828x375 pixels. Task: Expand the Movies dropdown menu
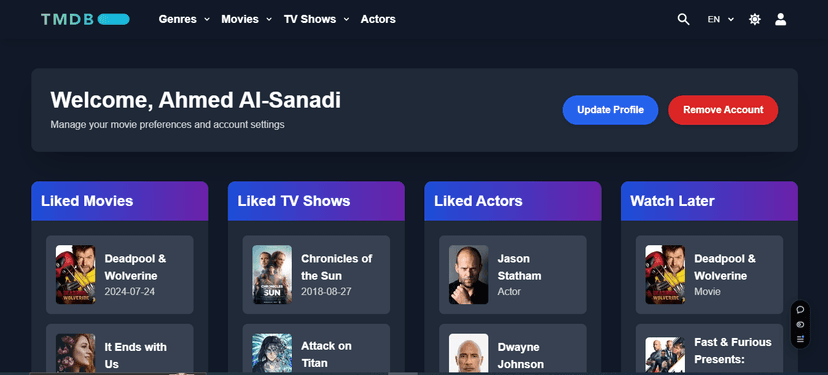point(247,20)
